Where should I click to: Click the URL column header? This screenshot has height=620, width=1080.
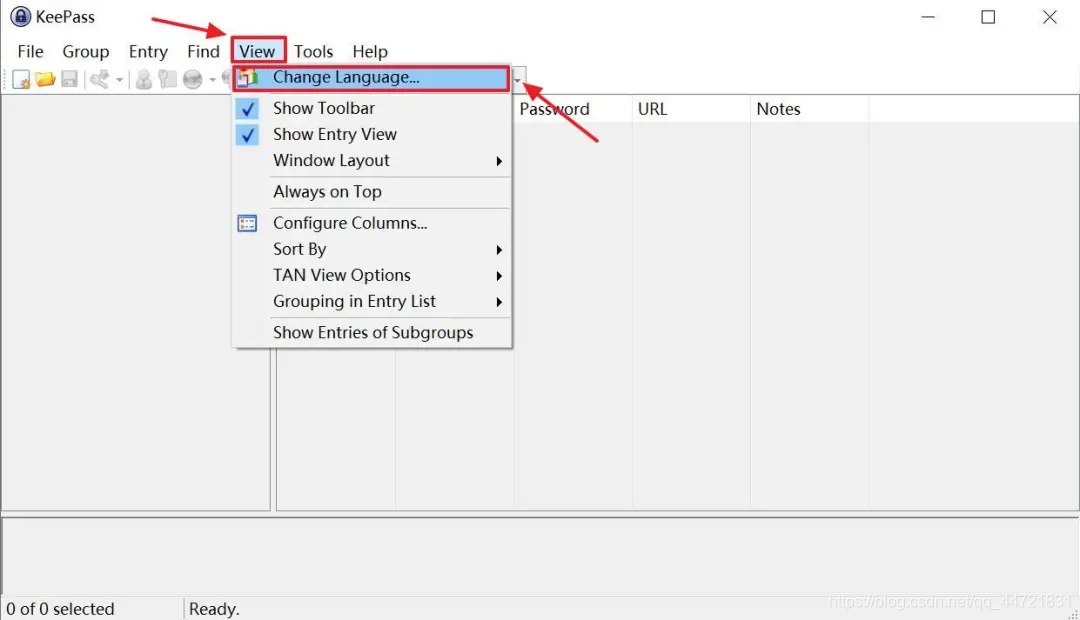pos(691,109)
